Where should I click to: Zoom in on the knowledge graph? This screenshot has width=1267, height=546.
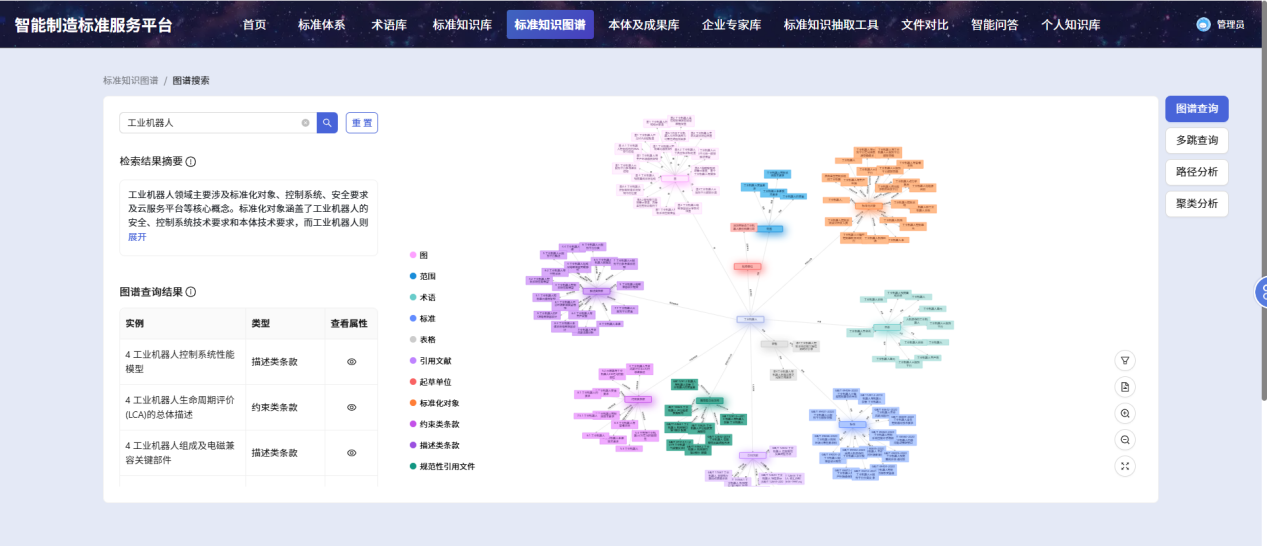tap(1125, 413)
